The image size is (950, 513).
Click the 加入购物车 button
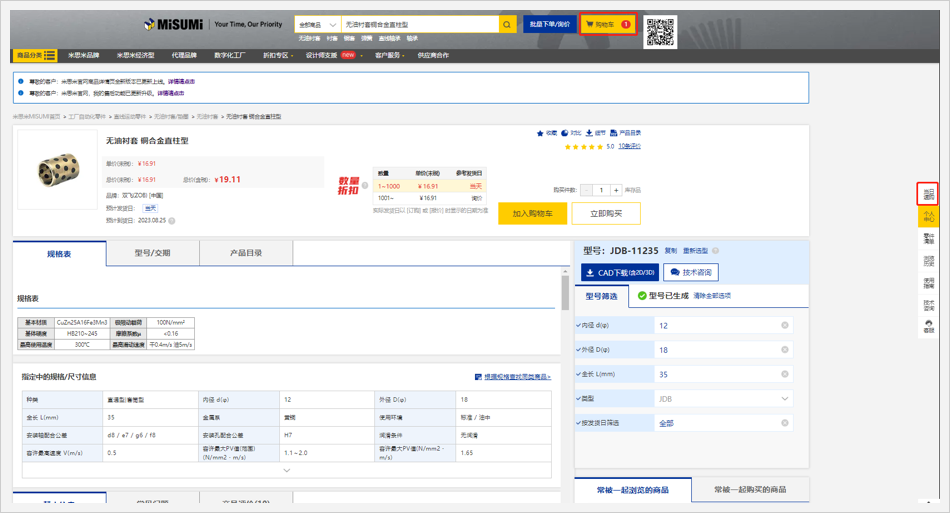(532, 213)
